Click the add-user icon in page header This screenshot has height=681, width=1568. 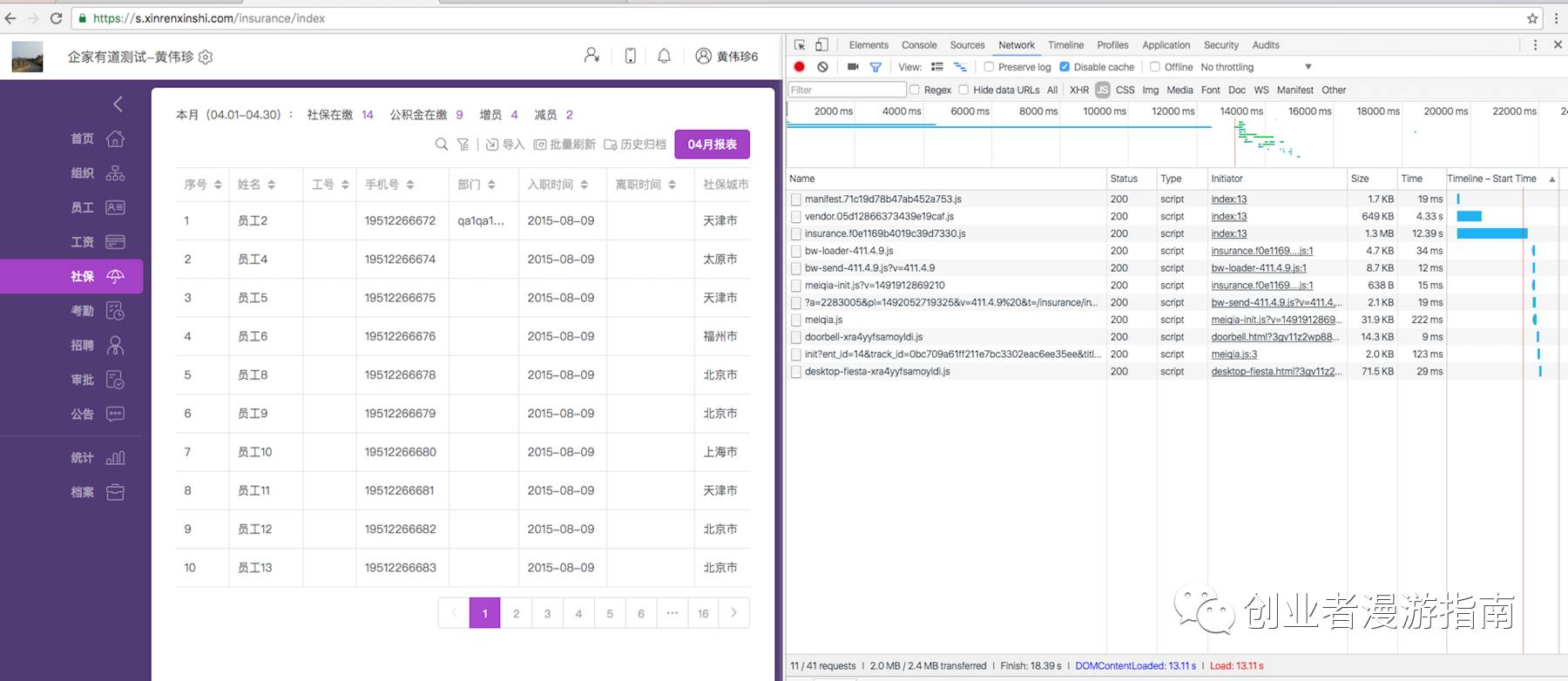coord(591,56)
